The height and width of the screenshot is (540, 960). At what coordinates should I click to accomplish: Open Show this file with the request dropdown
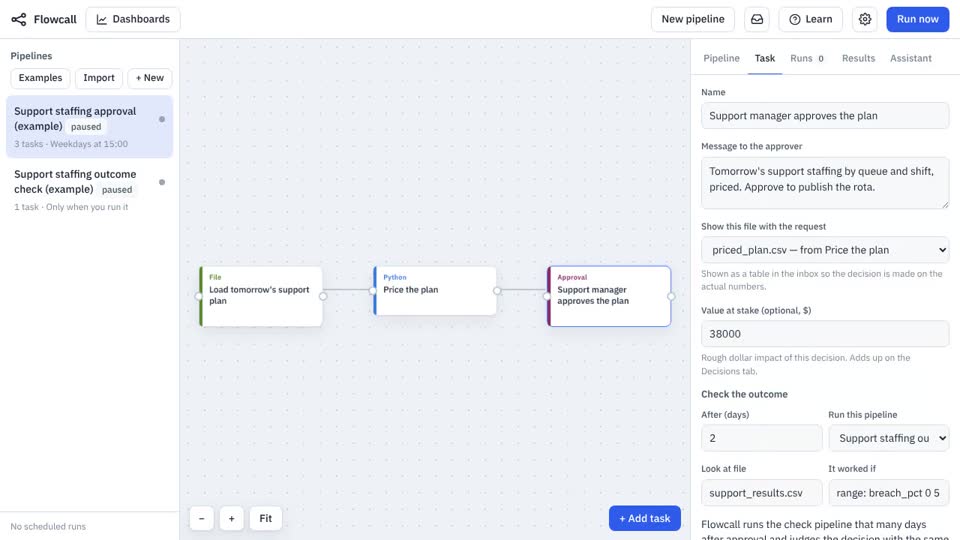pyautogui.click(x=825, y=250)
